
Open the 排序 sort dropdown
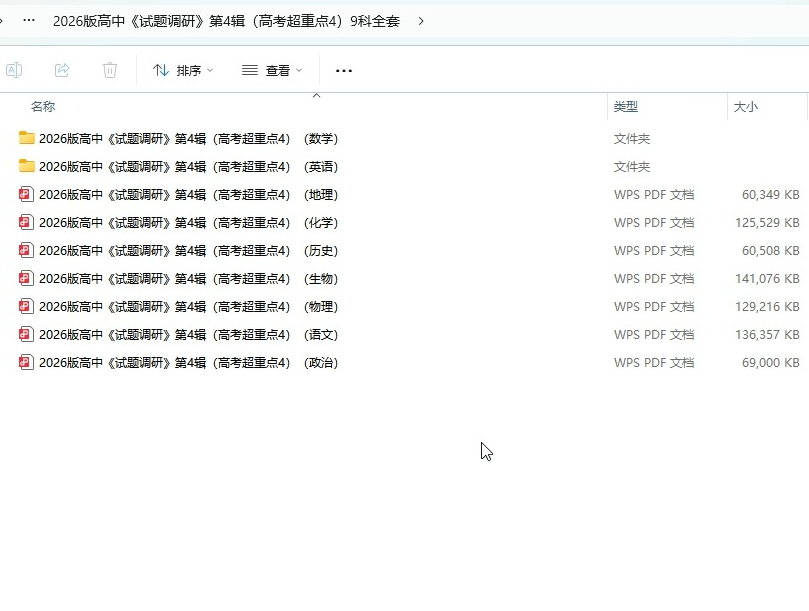(183, 70)
